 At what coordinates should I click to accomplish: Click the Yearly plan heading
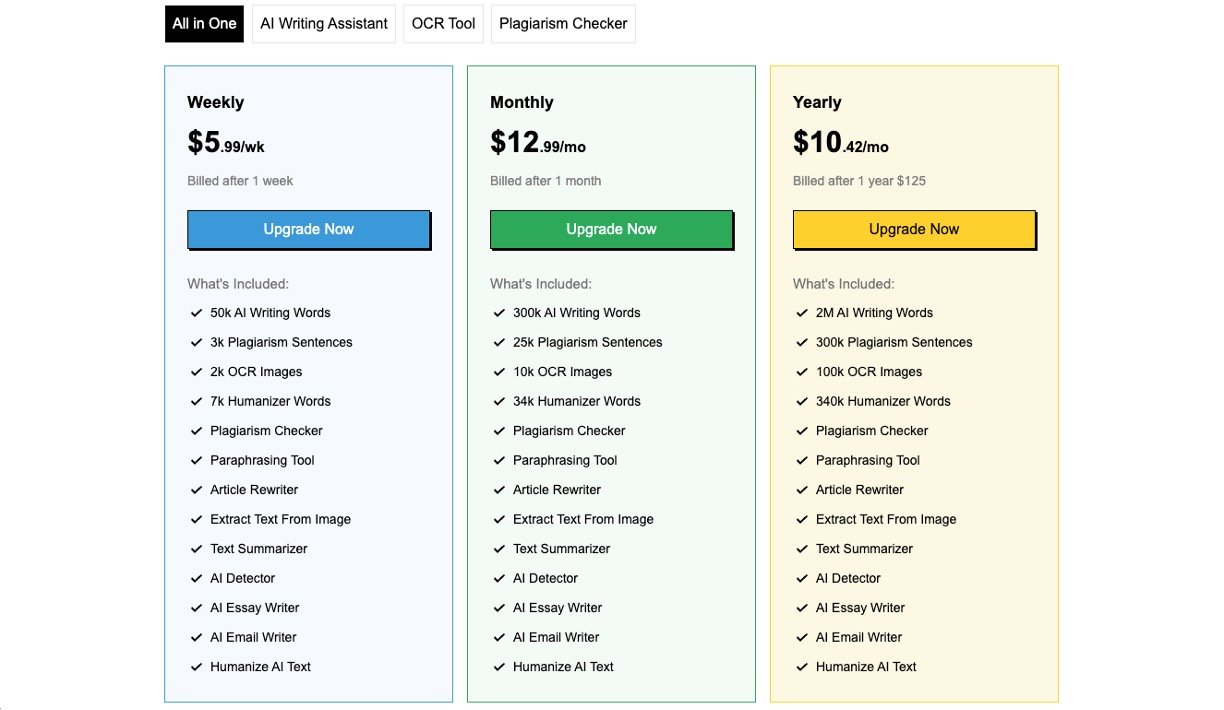pos(817,102)
